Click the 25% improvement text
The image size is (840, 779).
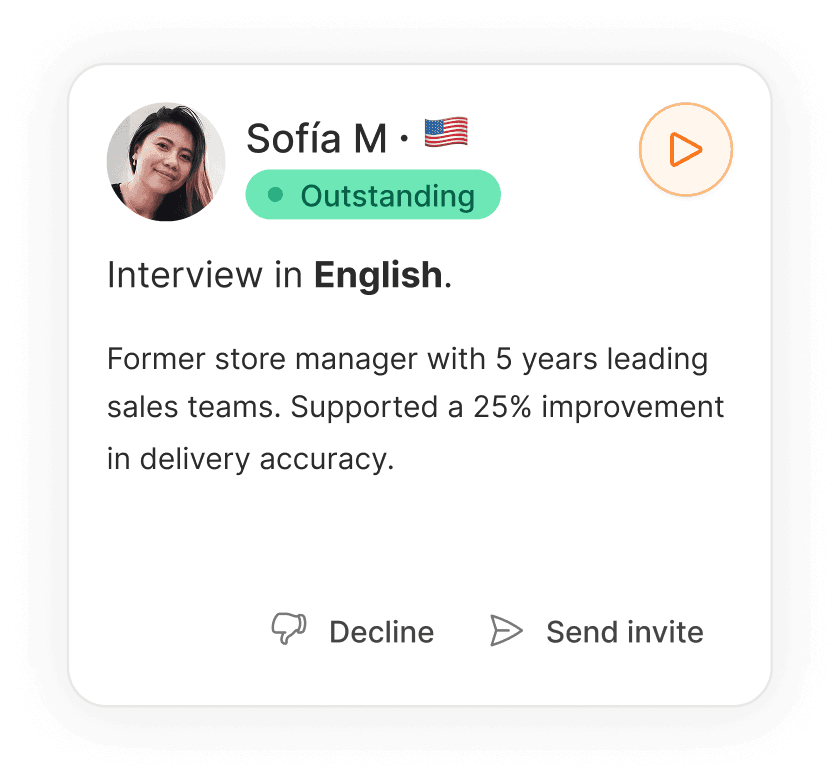(598, 407)
